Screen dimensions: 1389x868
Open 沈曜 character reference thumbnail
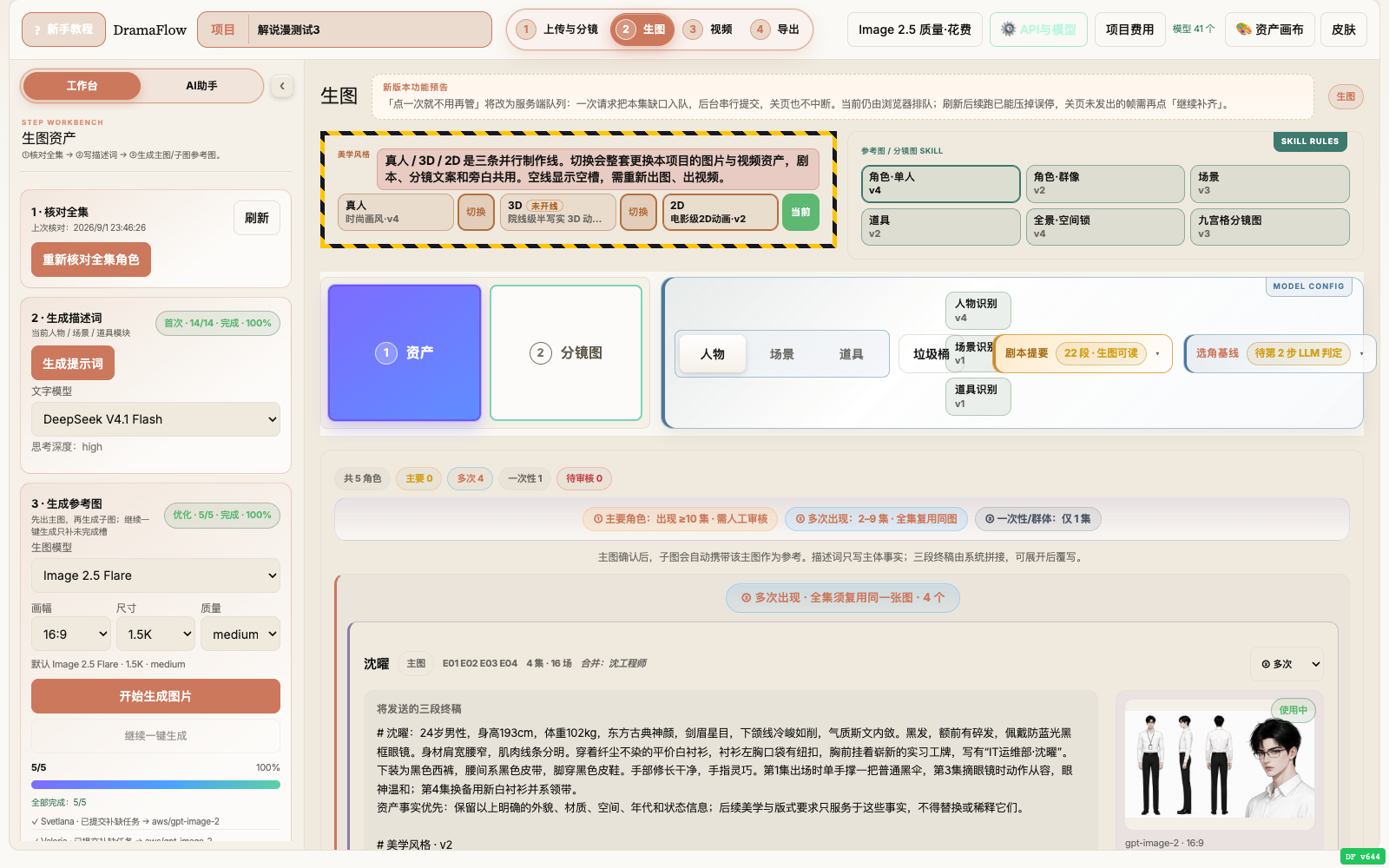tap(1219, 764)
